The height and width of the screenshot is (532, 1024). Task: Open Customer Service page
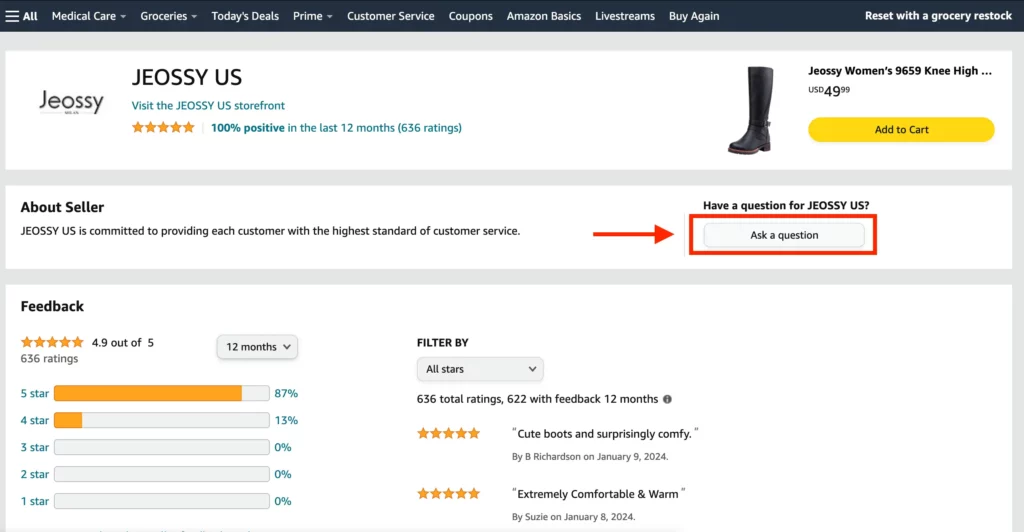point(391,16)
